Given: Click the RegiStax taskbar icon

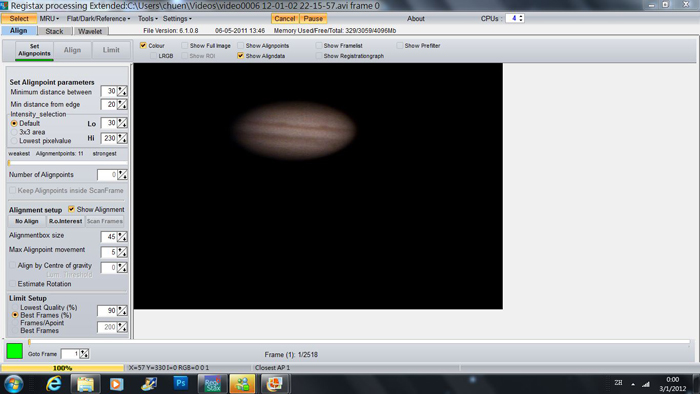Looking at the screenshot, I should 212,384.
